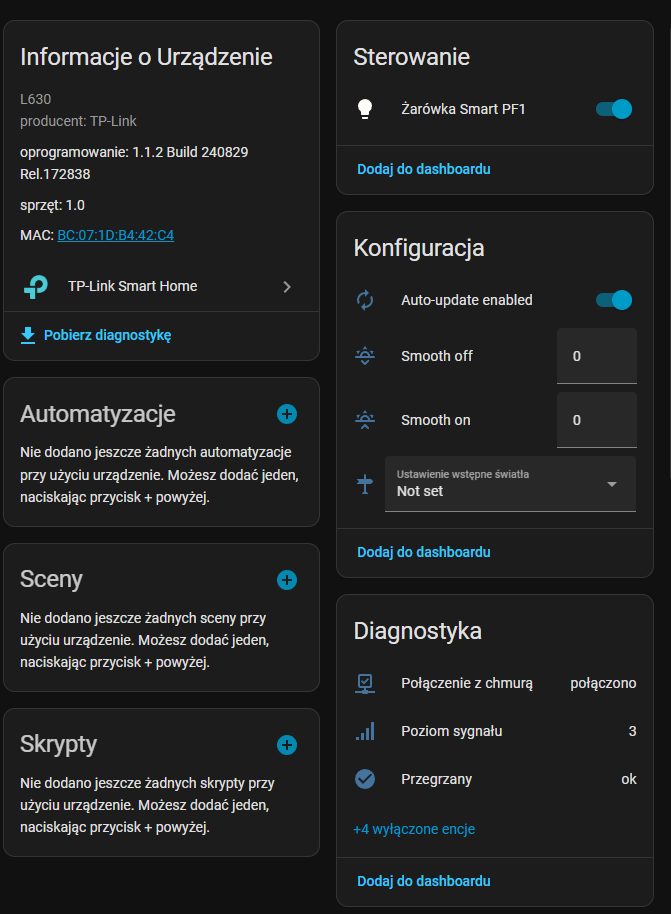Image resolution: width=671 pixels, height=914 pixels.
Task: Disable the Auto-update enabled switch
Action: pyautogui.click(x=614, y=300)
